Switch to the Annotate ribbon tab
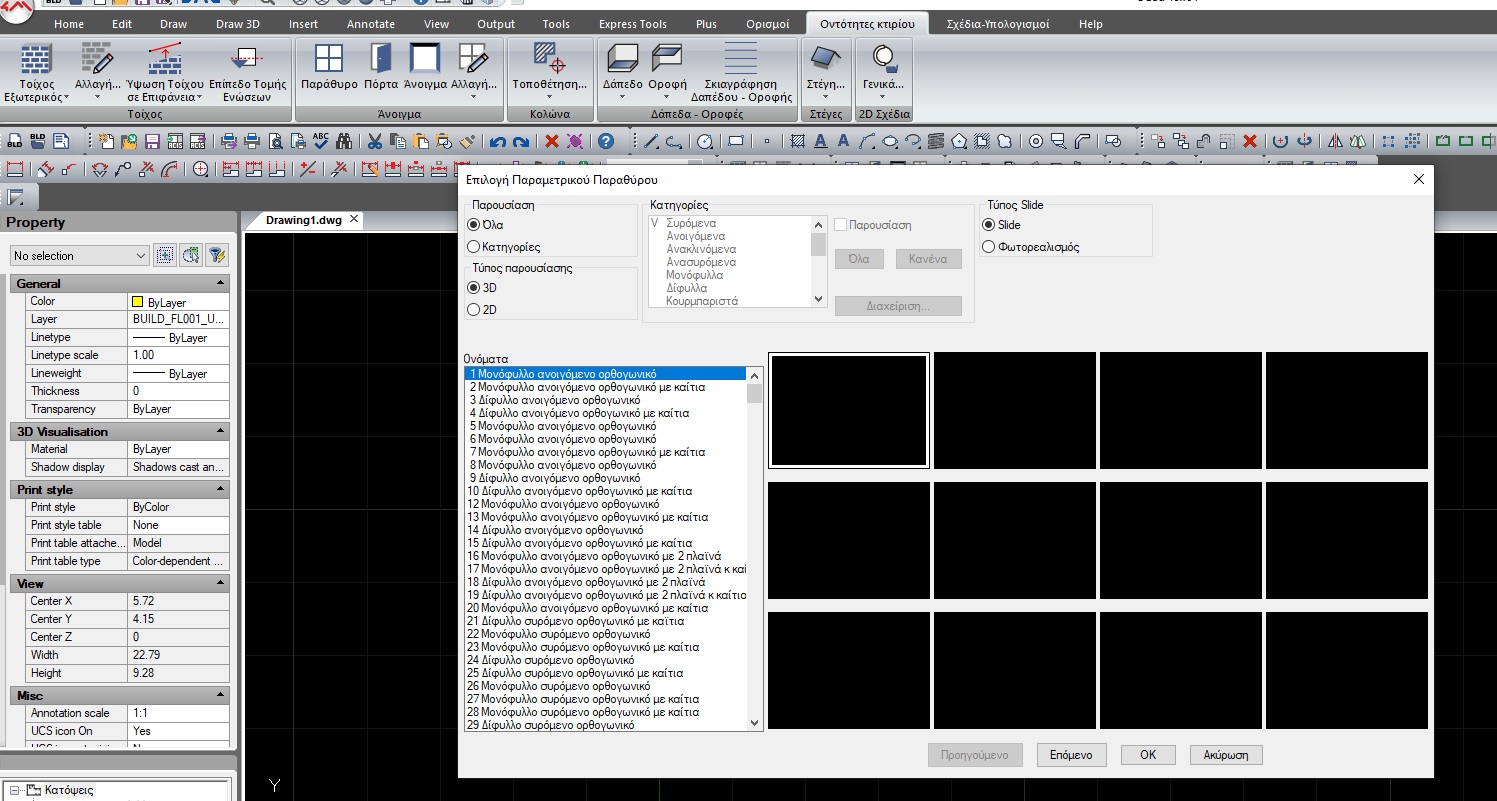 click(370, 24)
